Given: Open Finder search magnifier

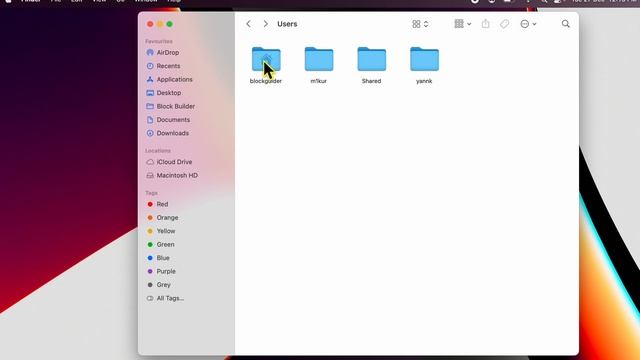Looking at the screenshot, I should coord(565,24).
